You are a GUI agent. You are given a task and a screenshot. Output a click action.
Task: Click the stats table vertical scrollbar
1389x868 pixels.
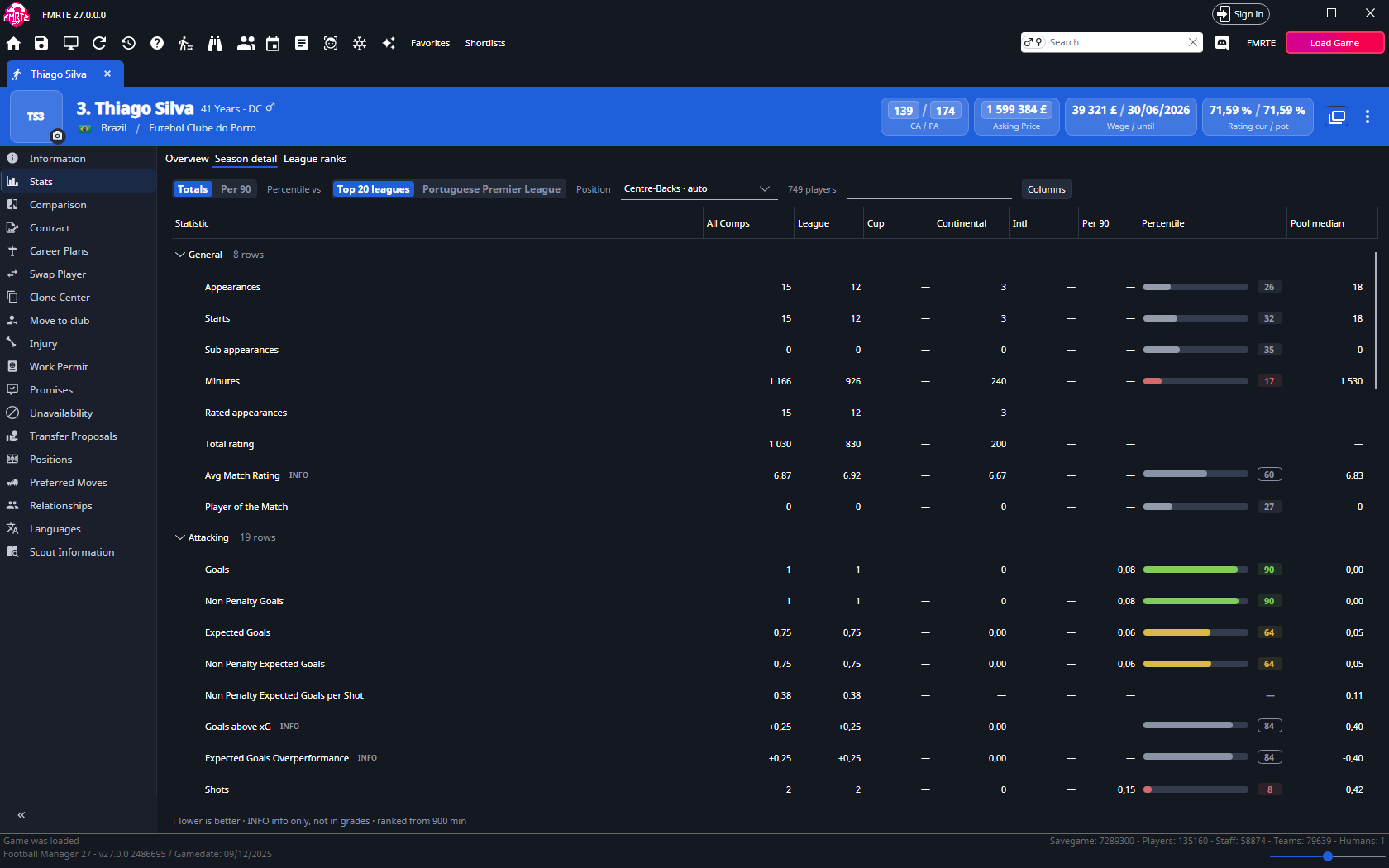point(1376,321)
